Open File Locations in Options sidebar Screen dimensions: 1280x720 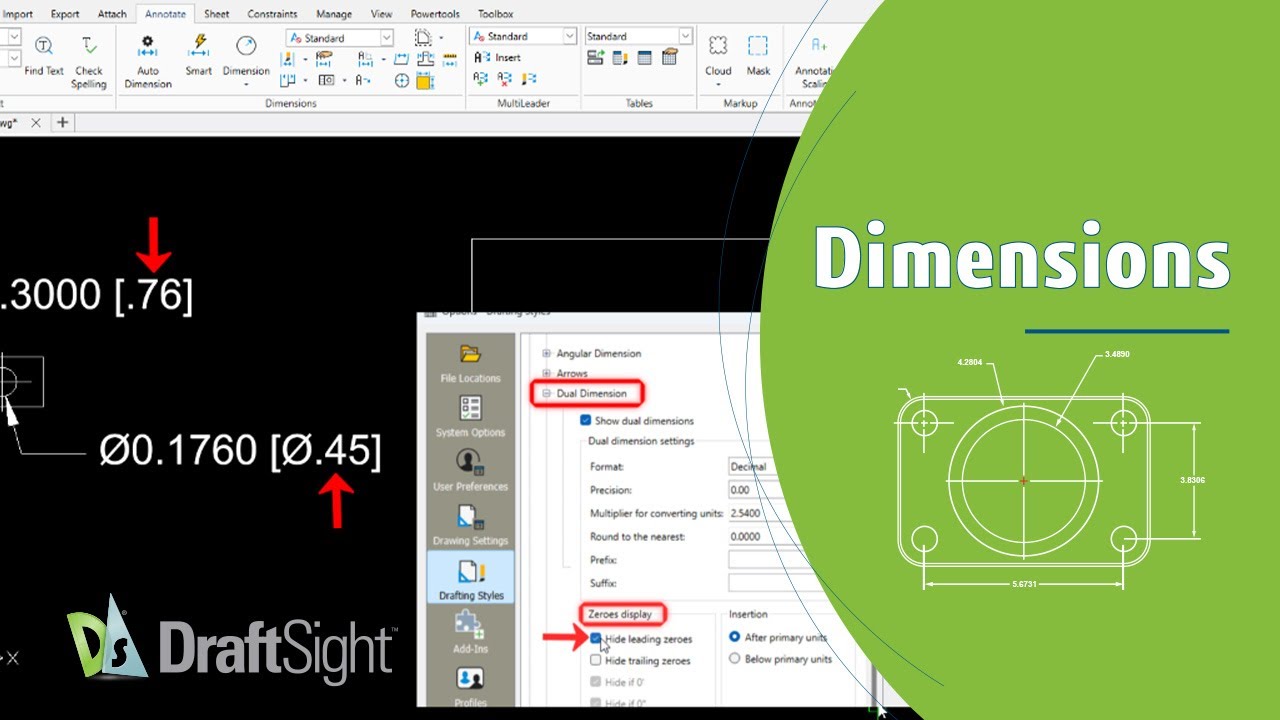(470, 363)
